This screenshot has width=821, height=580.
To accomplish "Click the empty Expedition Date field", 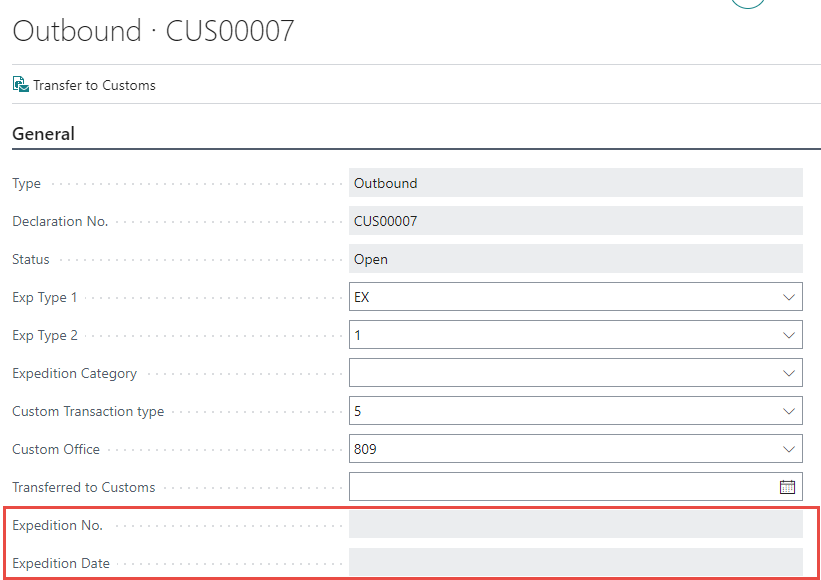I will 575,562.
